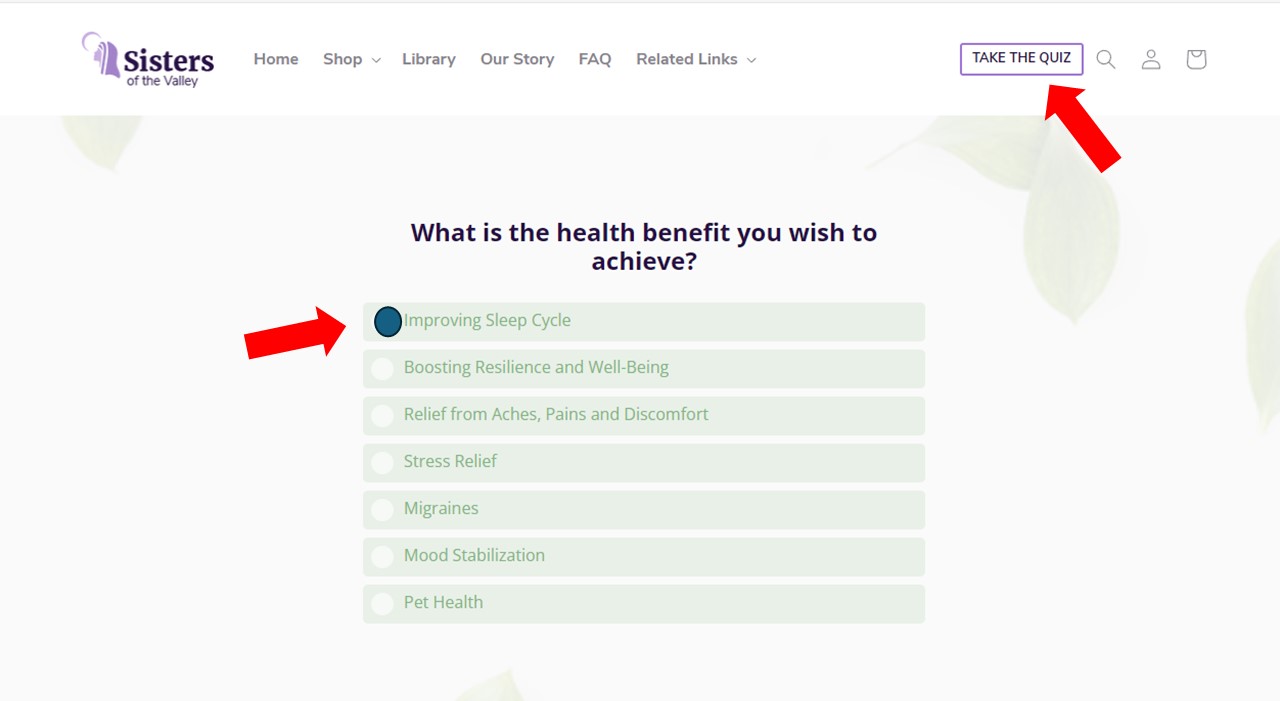Open the shopping cart icon
Screen dimensions: 1280x701
[1196, 59]
